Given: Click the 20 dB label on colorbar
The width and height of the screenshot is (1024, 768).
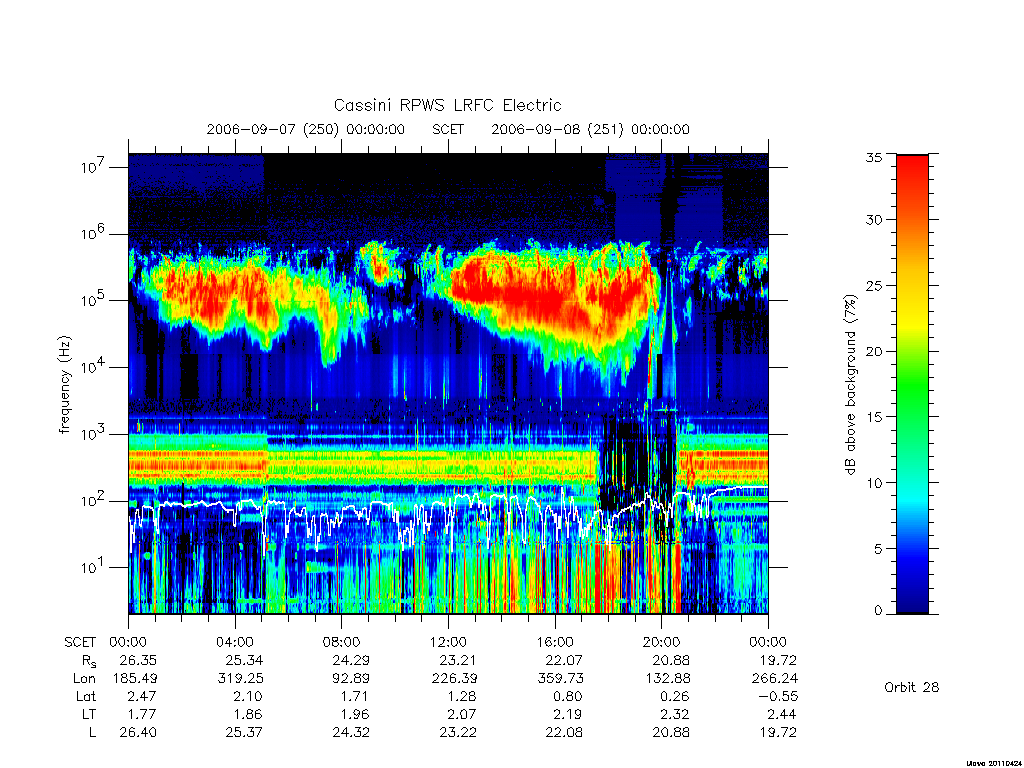Looking at the screenshot, I should tap(874, 351).
